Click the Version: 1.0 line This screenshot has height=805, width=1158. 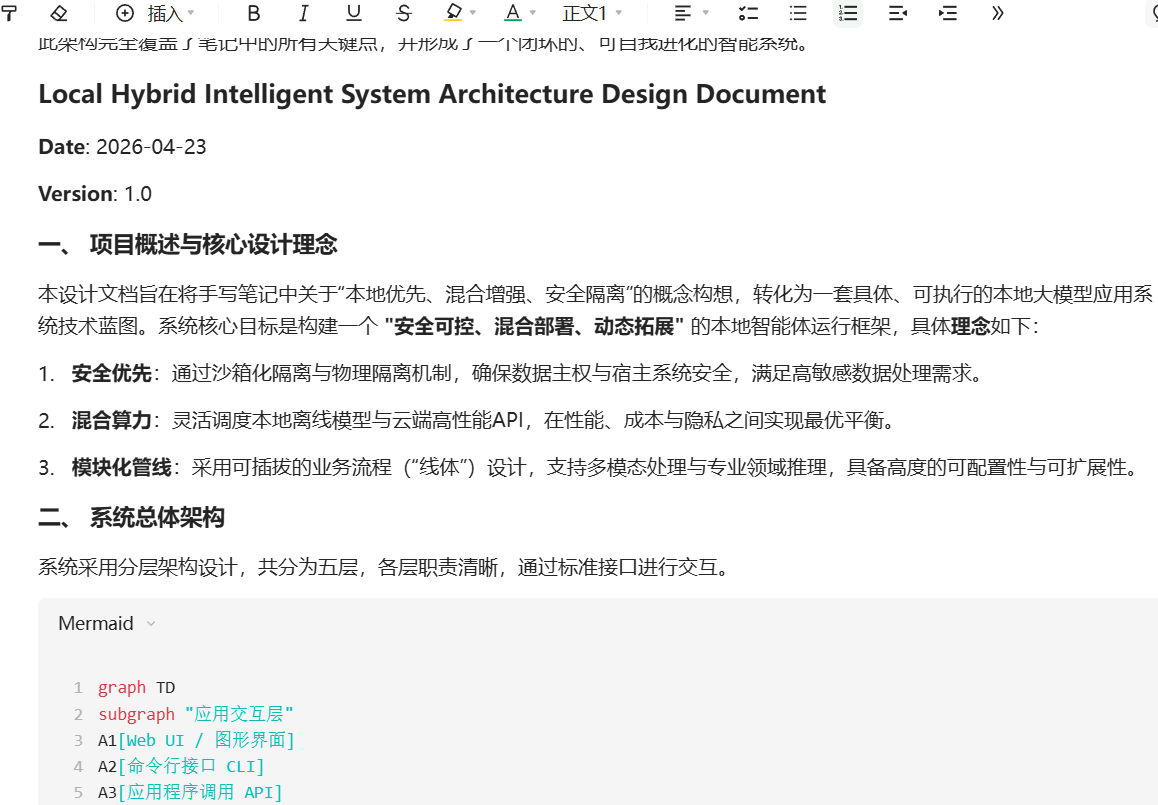pos(95,193)
